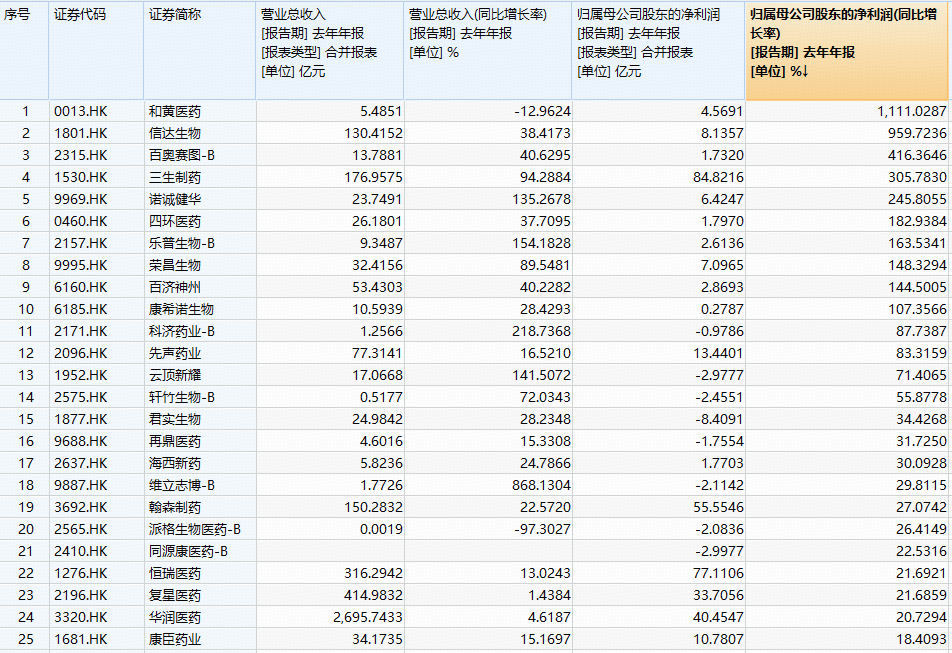Click empty revenue cell for 同源康医药-B
Viewport: 952px width, 653px height.
[329, 551]
